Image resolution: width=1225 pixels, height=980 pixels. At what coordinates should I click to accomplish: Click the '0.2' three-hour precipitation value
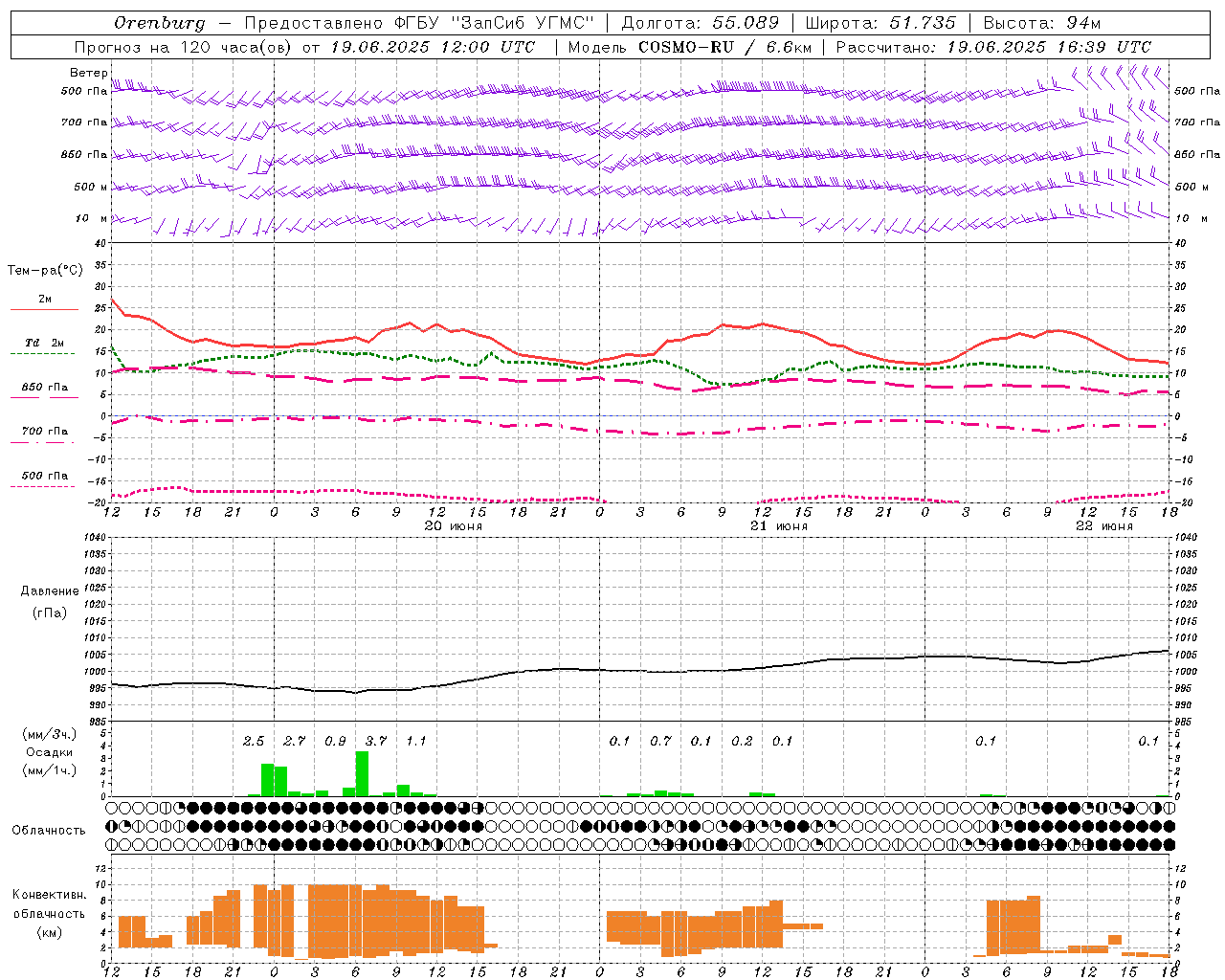point(742,742)
